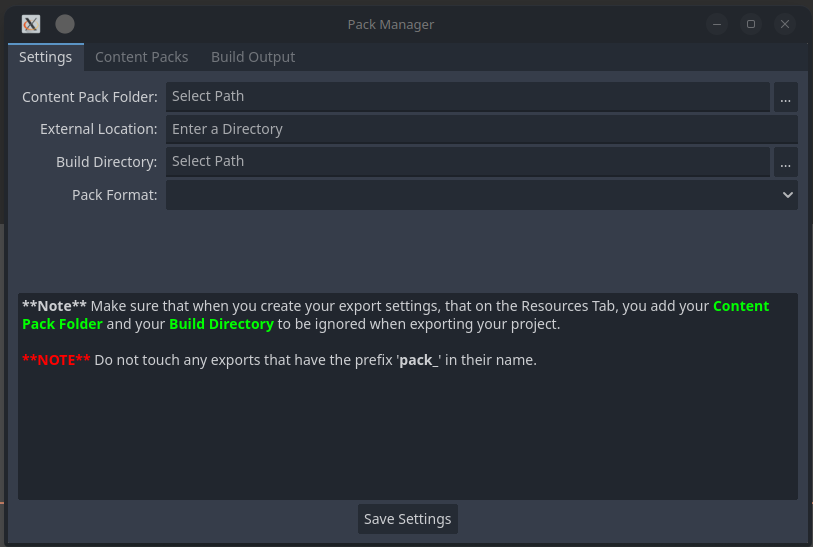
Task: Click the 'Pack Format:' label
Action: (x=115, y=195)
